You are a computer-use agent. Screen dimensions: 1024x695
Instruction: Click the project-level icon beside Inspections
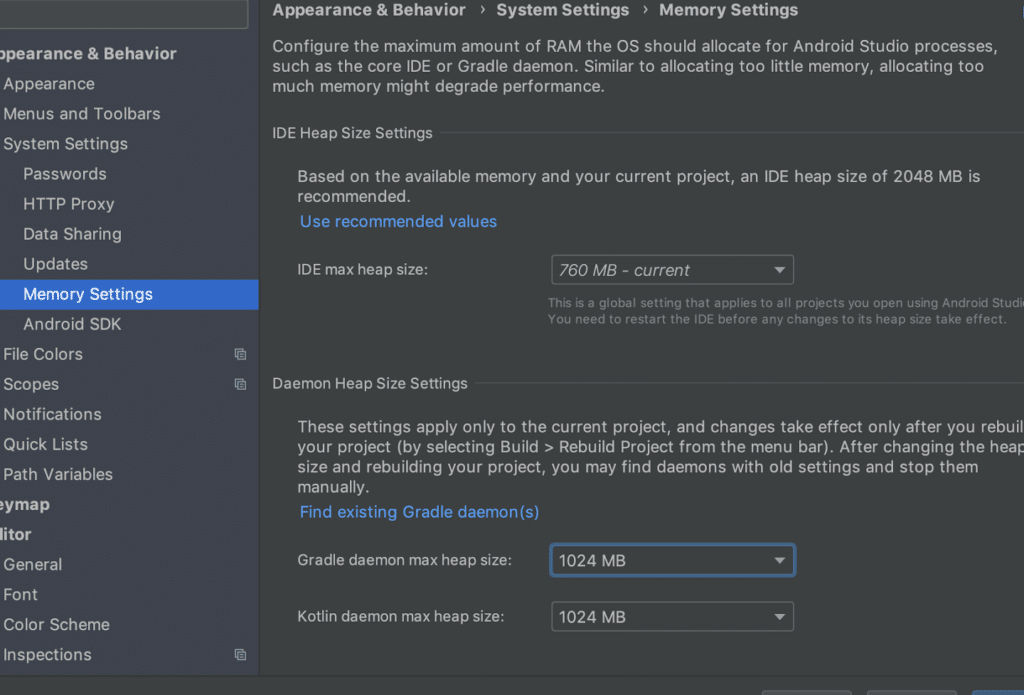pos(240,655)
